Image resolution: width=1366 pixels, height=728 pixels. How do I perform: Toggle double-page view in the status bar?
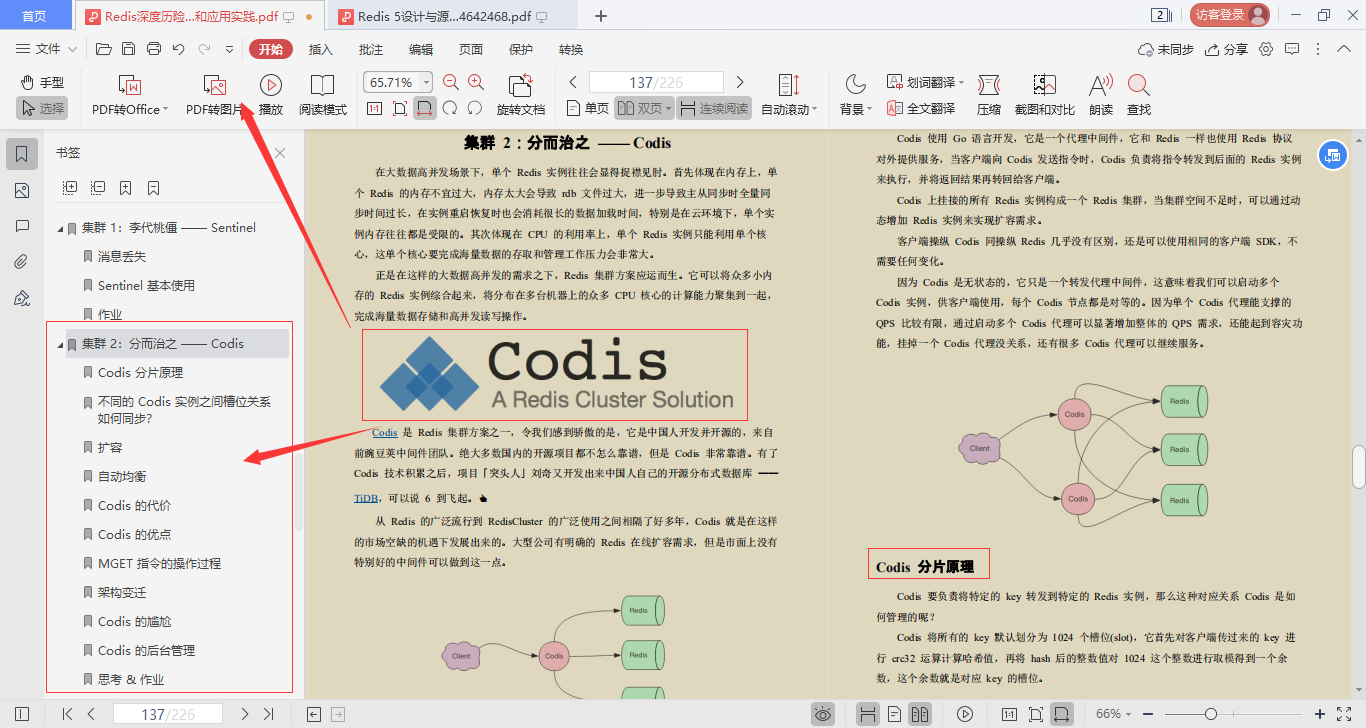click(x=919, y=714)
